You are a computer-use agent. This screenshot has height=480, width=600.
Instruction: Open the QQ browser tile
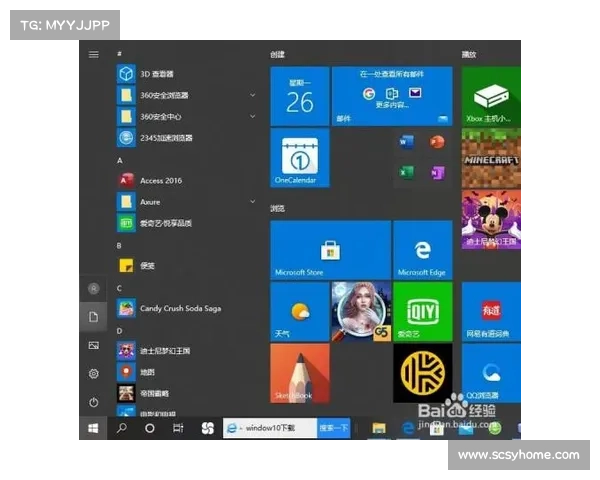[x=491, y=373]
